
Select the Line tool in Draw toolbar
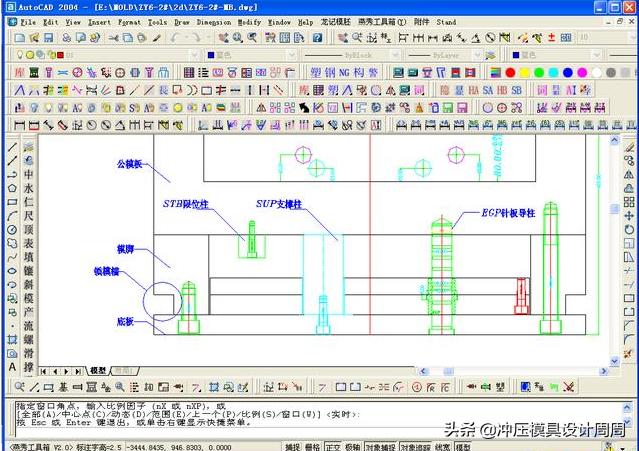point(13,147)
